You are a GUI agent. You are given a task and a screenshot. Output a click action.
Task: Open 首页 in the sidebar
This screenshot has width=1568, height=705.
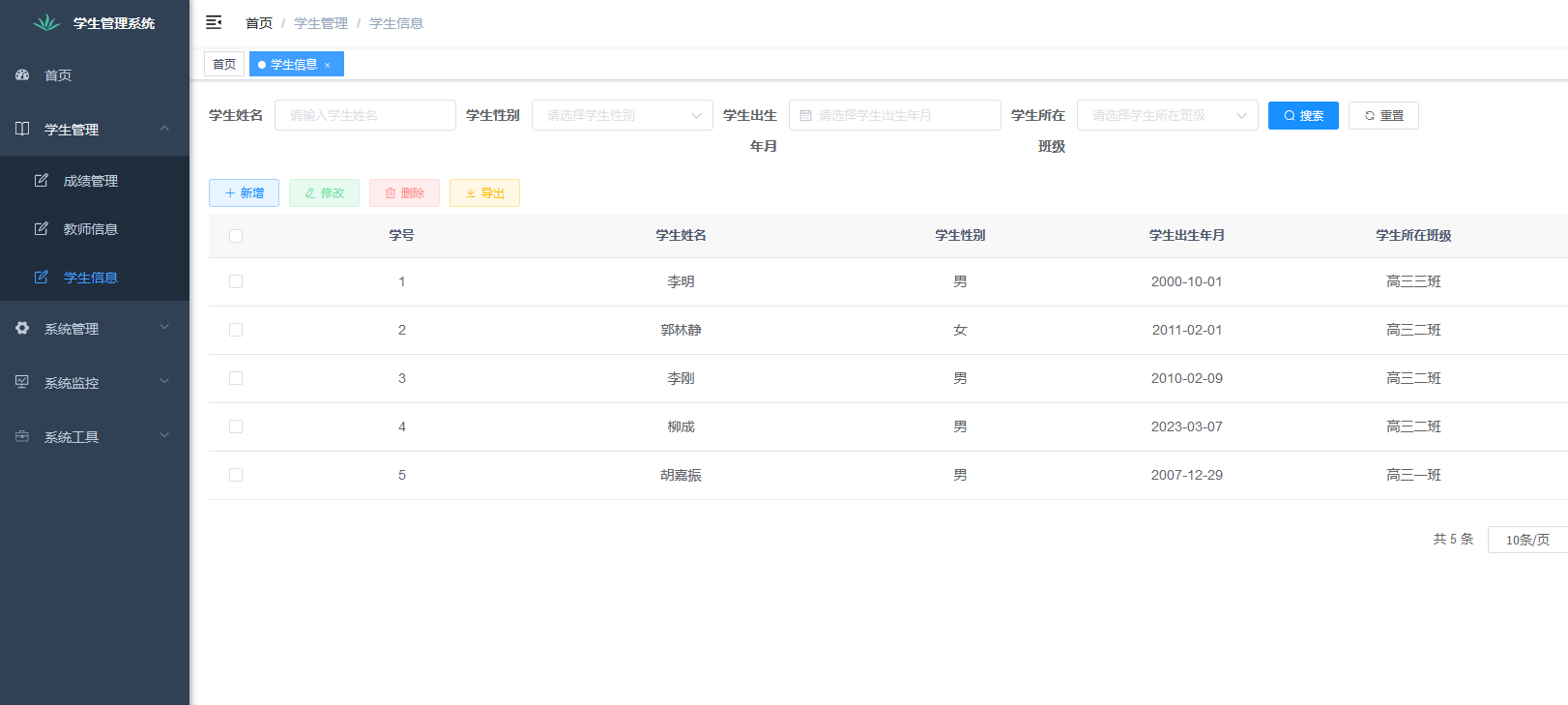[95, 74]
